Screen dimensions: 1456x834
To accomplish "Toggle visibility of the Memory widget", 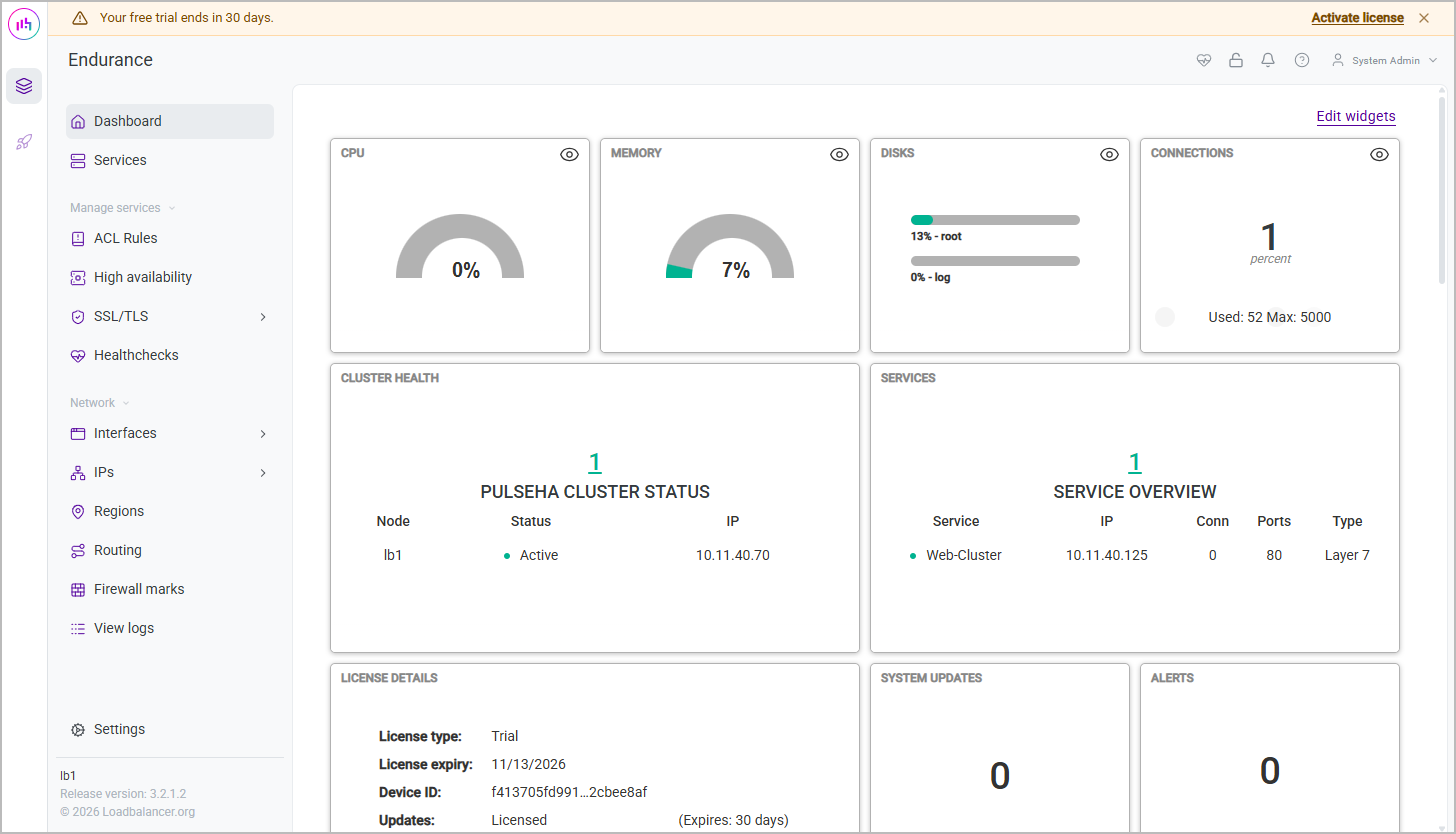I will coord(839,154).
